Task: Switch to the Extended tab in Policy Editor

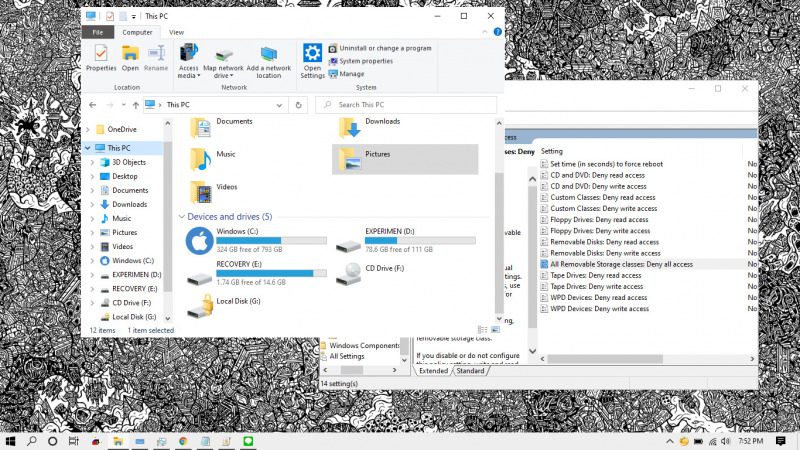Action: [x=433, y=371]
